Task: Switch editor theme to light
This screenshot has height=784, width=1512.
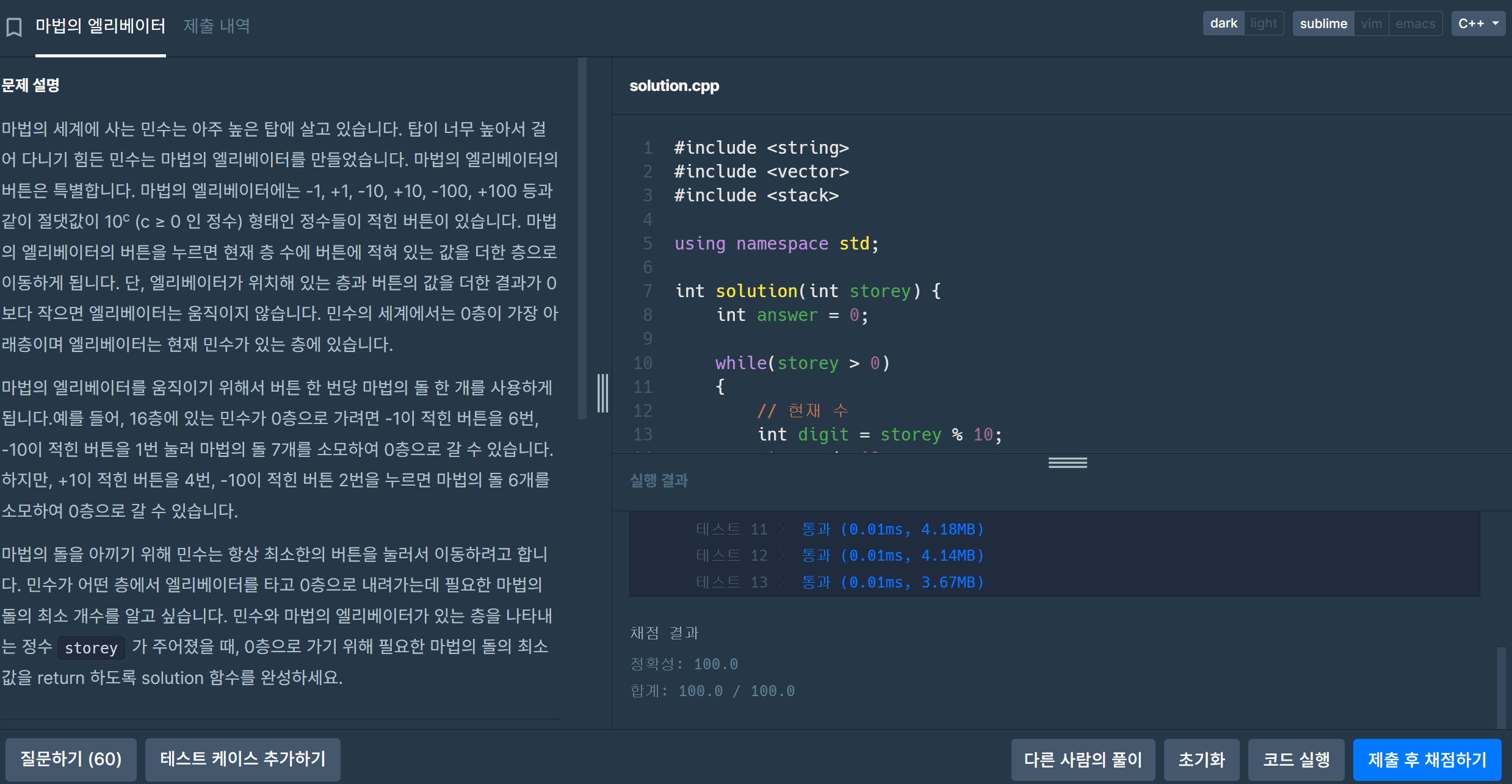Action: tap(1263, 24)
